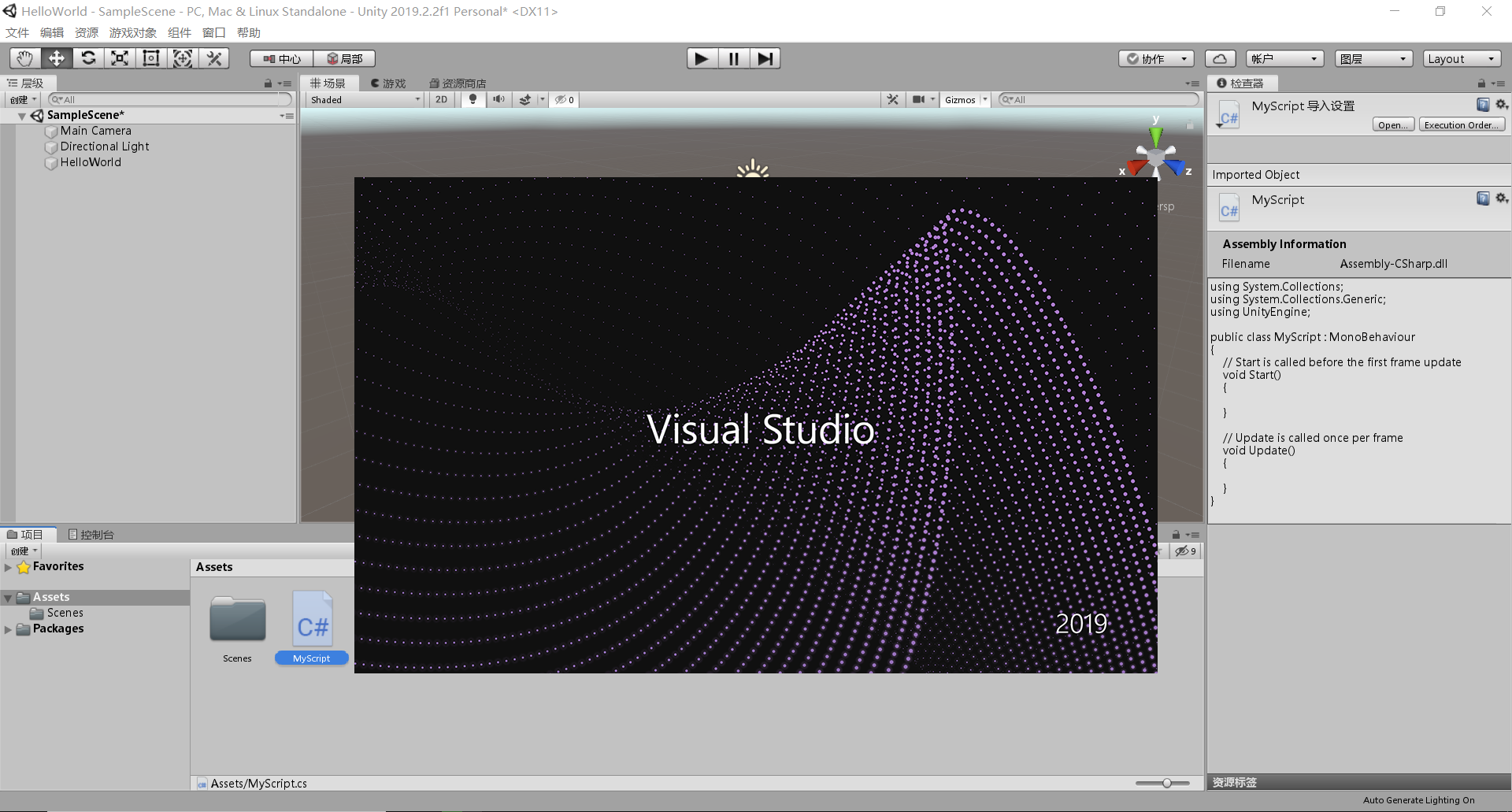Click the red X axis of the gizmo

pyautogui.click(x=1136, y=167)
